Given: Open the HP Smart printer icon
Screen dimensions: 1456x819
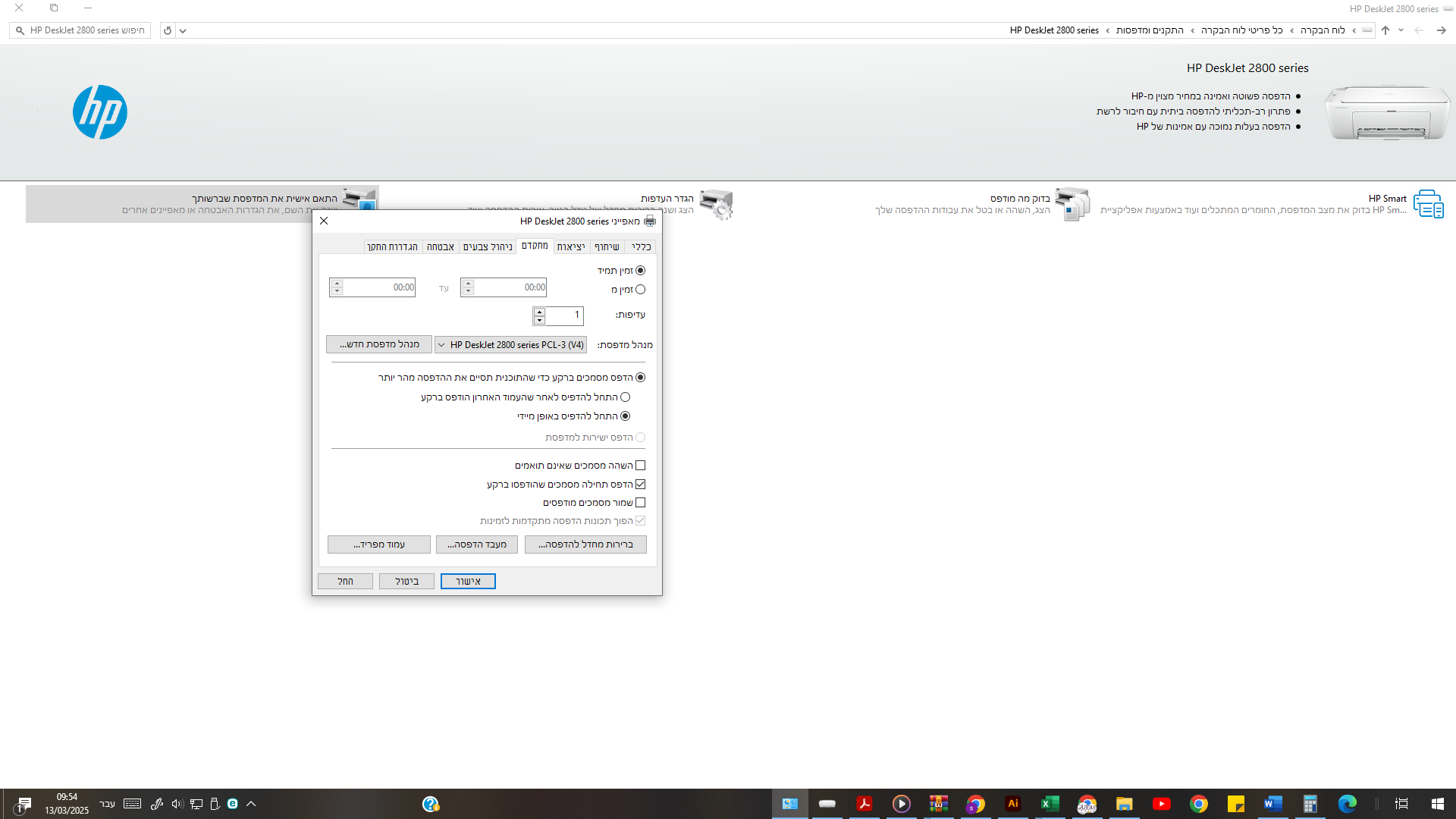Looking at the screenshot, I should (x=1428, y=204).
